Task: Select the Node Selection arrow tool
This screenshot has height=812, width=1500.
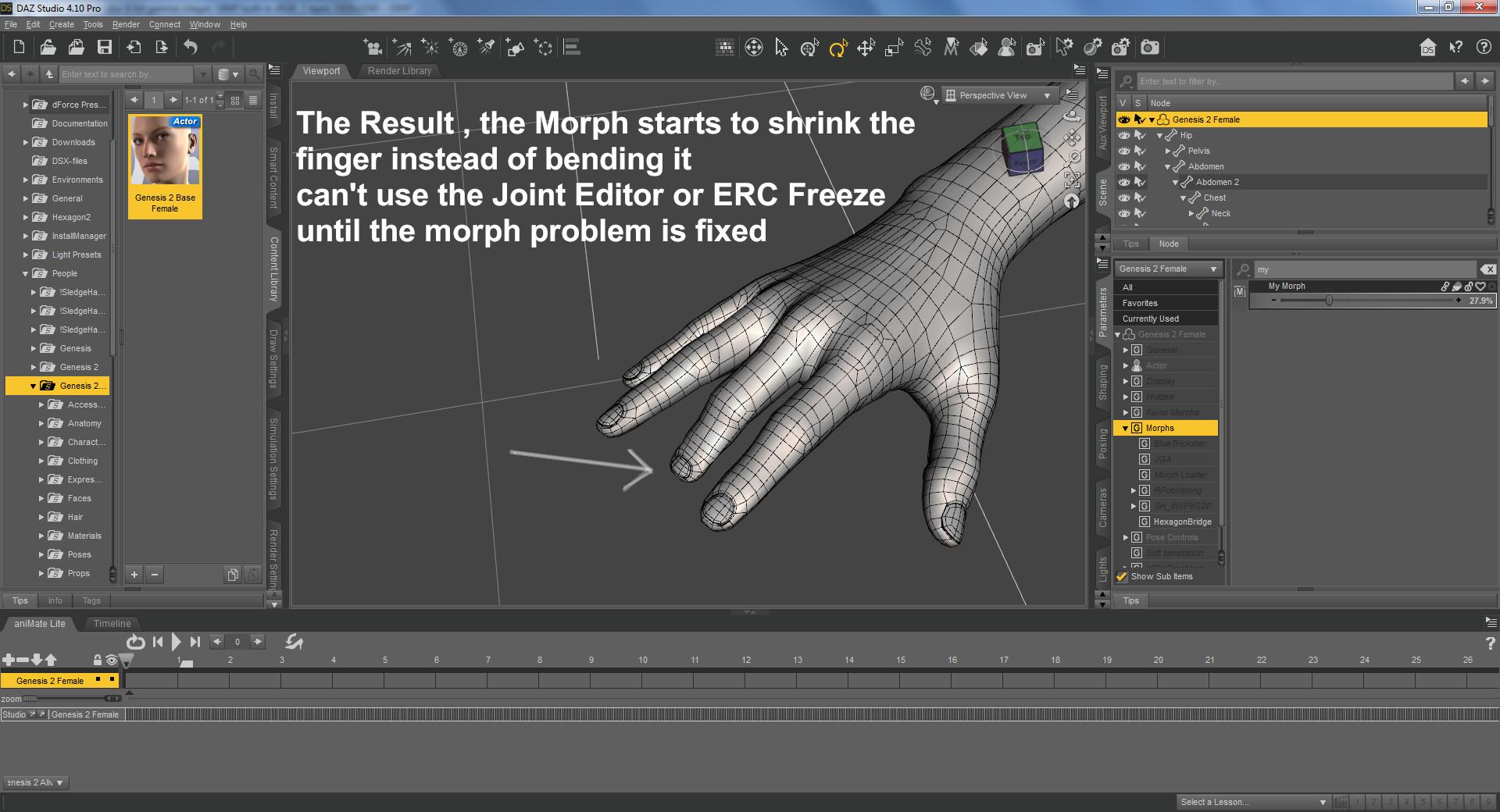Action: [781, 48]
